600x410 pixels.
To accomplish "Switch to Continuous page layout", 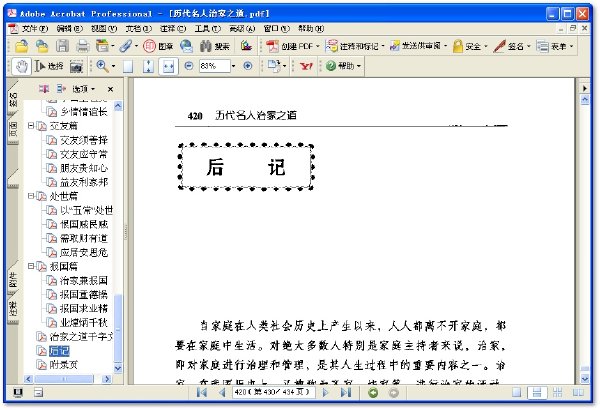I will tap(537, 392).
